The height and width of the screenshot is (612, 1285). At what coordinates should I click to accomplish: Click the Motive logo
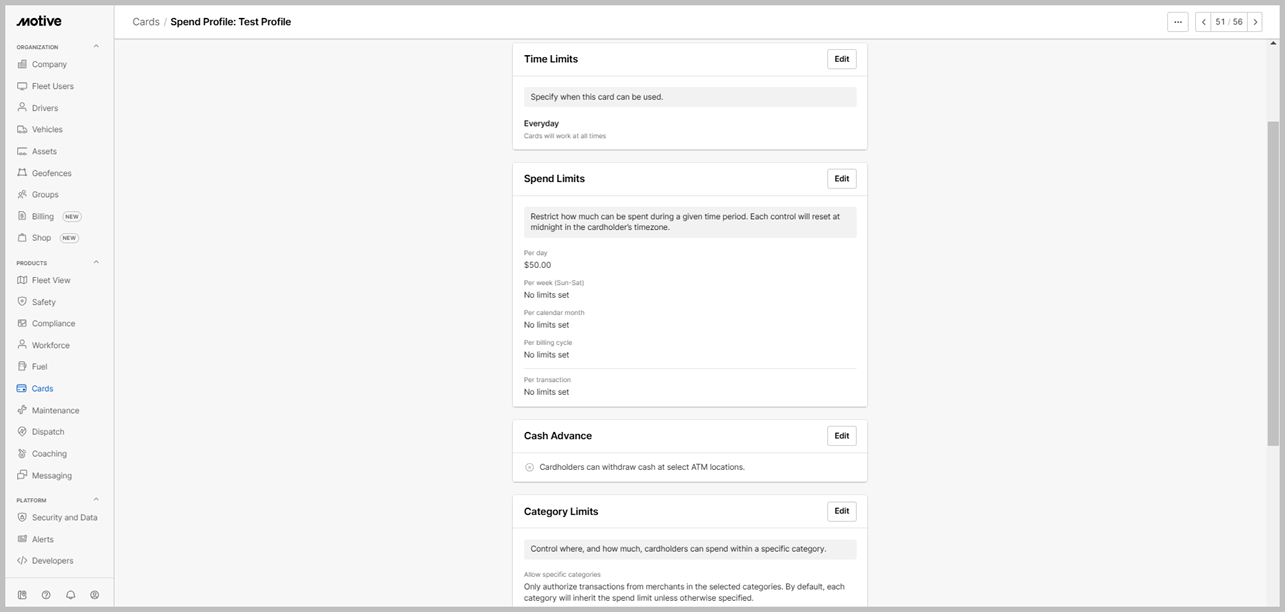tap(39, 21)
